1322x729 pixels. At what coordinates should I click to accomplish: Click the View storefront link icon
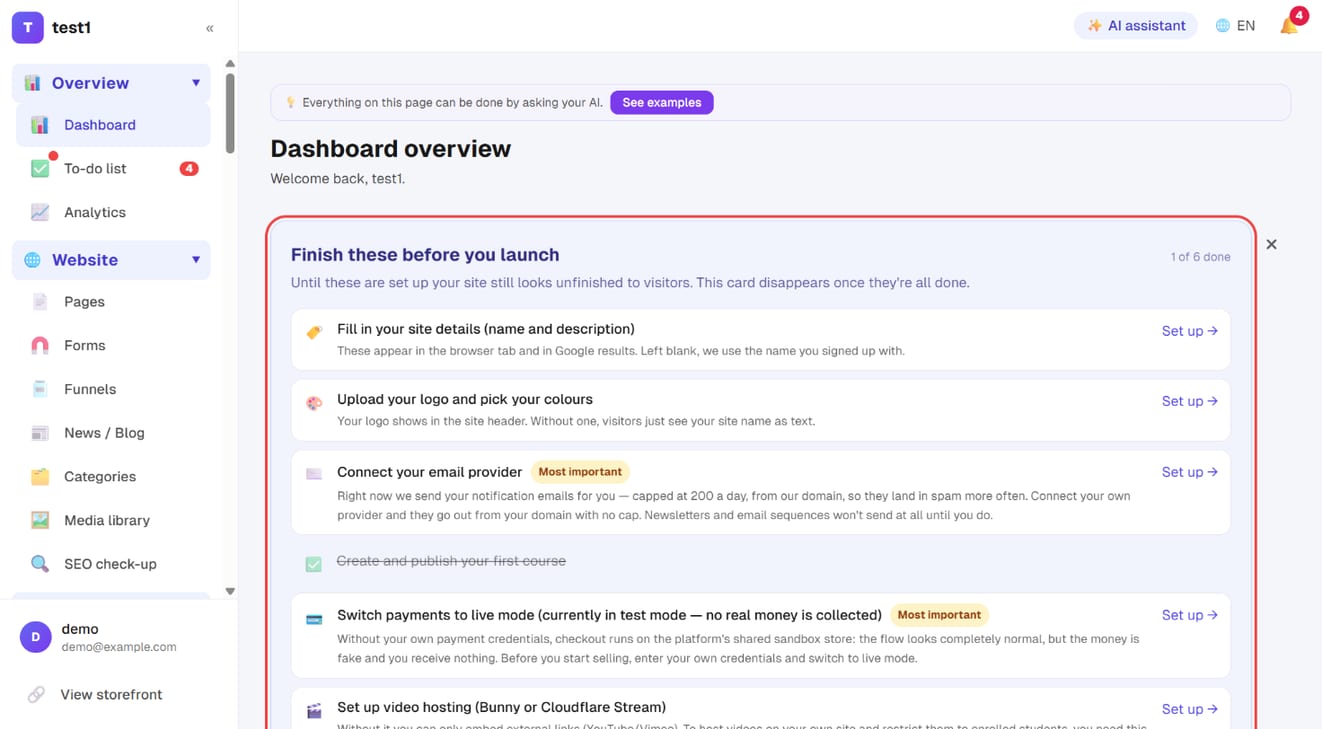coord(36,694)
